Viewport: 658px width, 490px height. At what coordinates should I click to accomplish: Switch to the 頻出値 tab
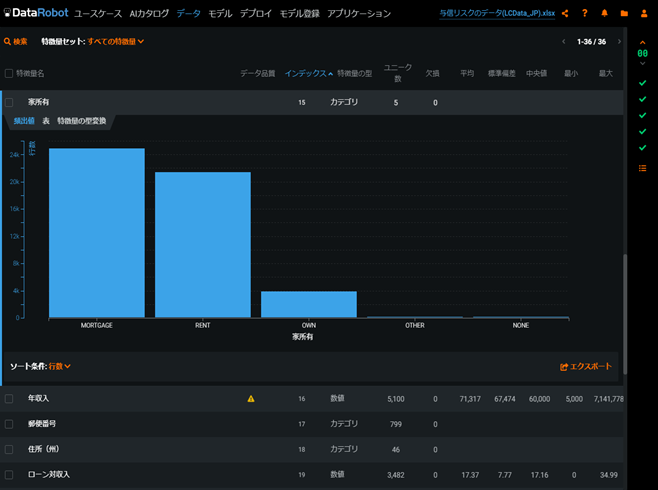point(24,121)
